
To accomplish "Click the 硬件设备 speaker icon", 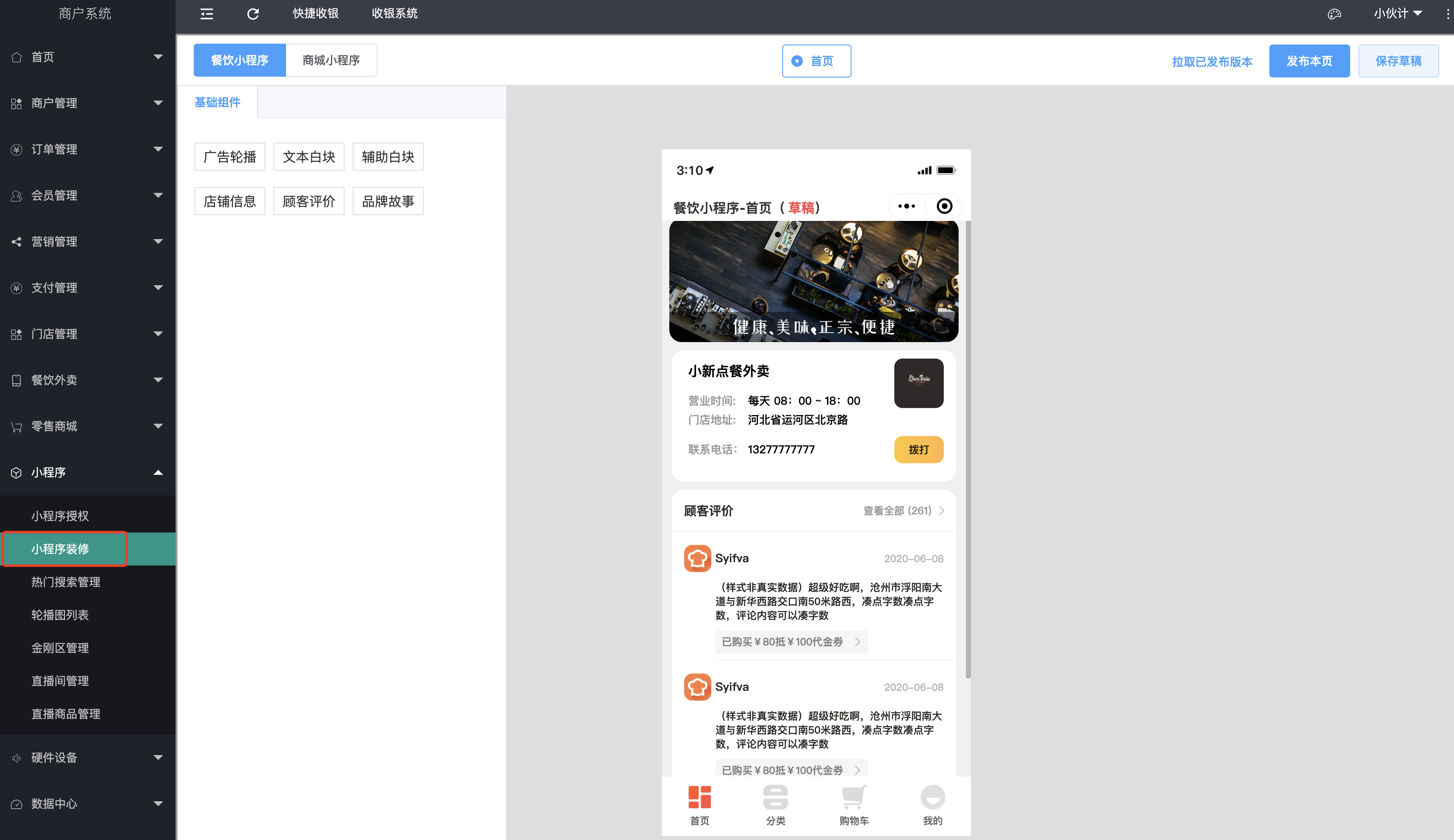I will pos(16,758).
